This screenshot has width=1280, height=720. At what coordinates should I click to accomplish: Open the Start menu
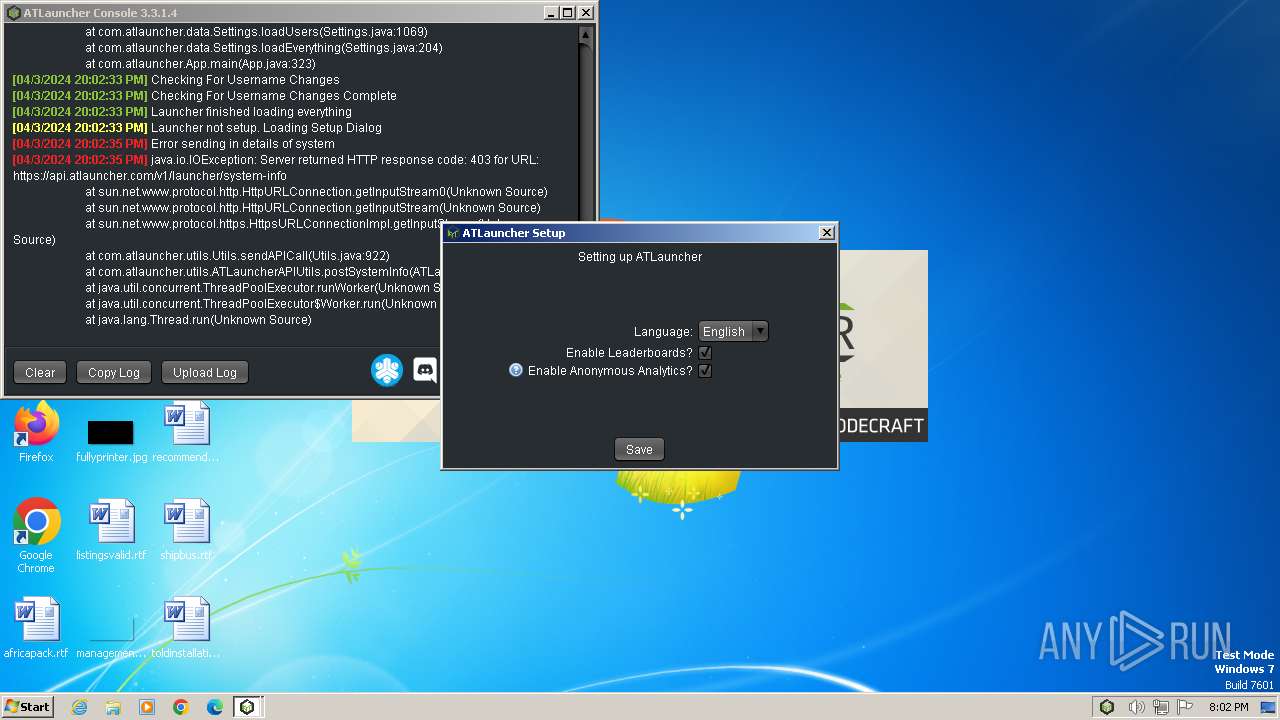click(x=28, y=707)
